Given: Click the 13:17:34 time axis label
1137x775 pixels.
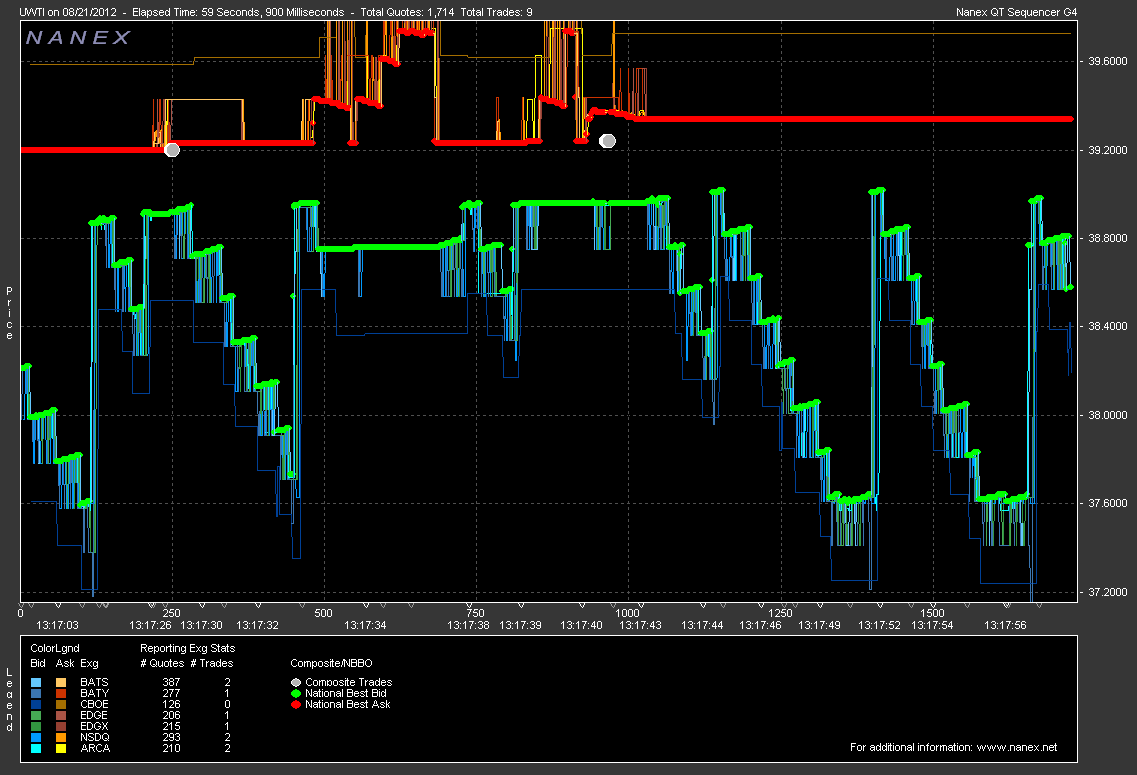Looking at the screenshot, I should tap(365, 625).
